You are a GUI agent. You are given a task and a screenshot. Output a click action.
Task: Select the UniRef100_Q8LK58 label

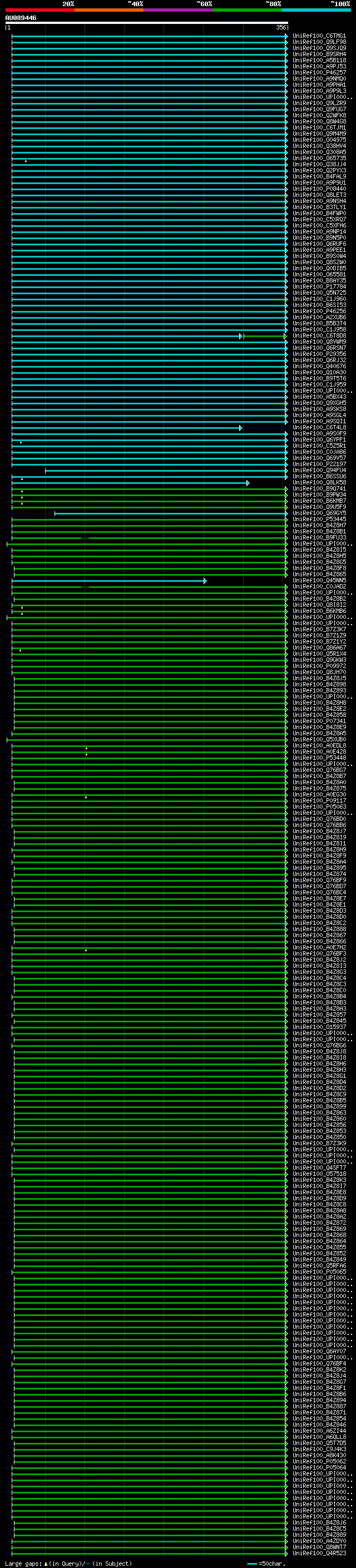[x=319, y=483]
